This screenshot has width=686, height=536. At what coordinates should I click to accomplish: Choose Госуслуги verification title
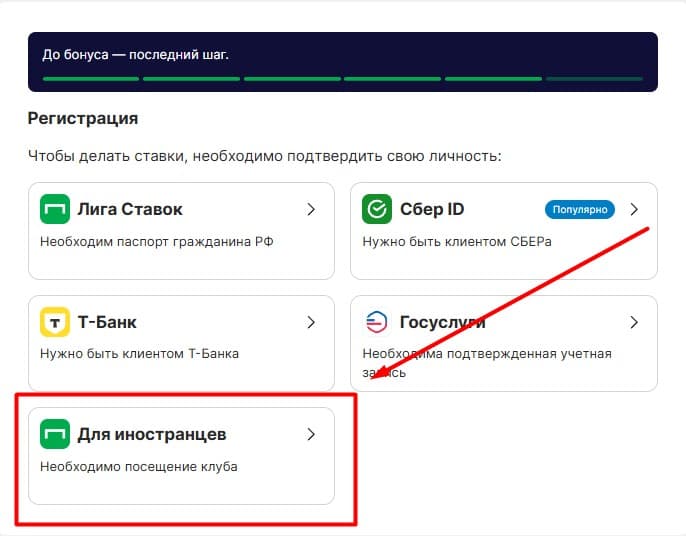pyautogui.click(x=443, y=322)
